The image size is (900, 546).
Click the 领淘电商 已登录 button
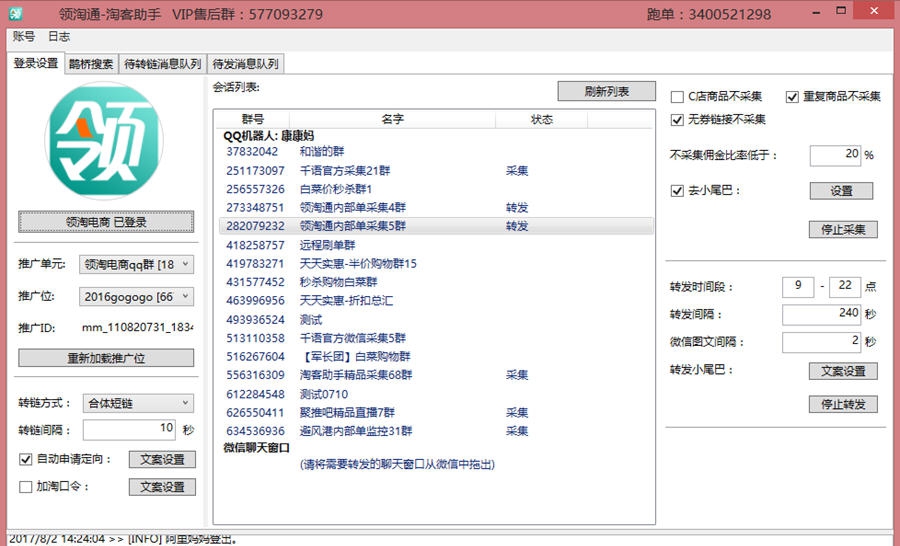106,222
